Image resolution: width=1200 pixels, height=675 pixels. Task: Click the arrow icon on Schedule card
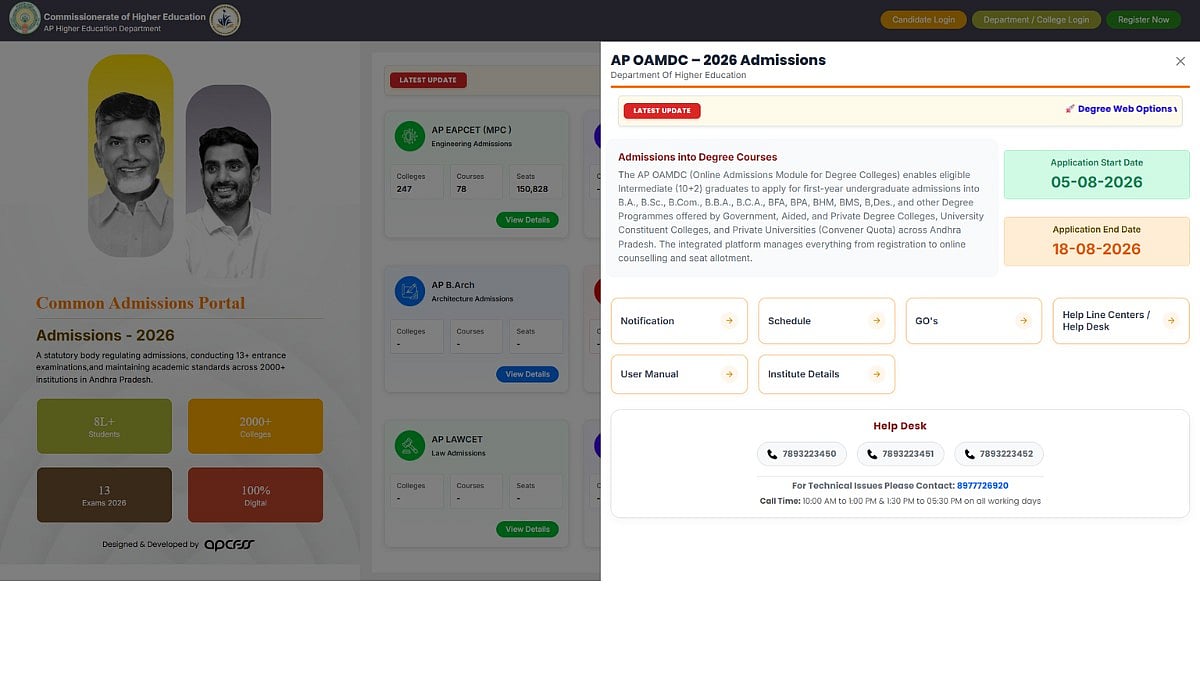point(877,321)
